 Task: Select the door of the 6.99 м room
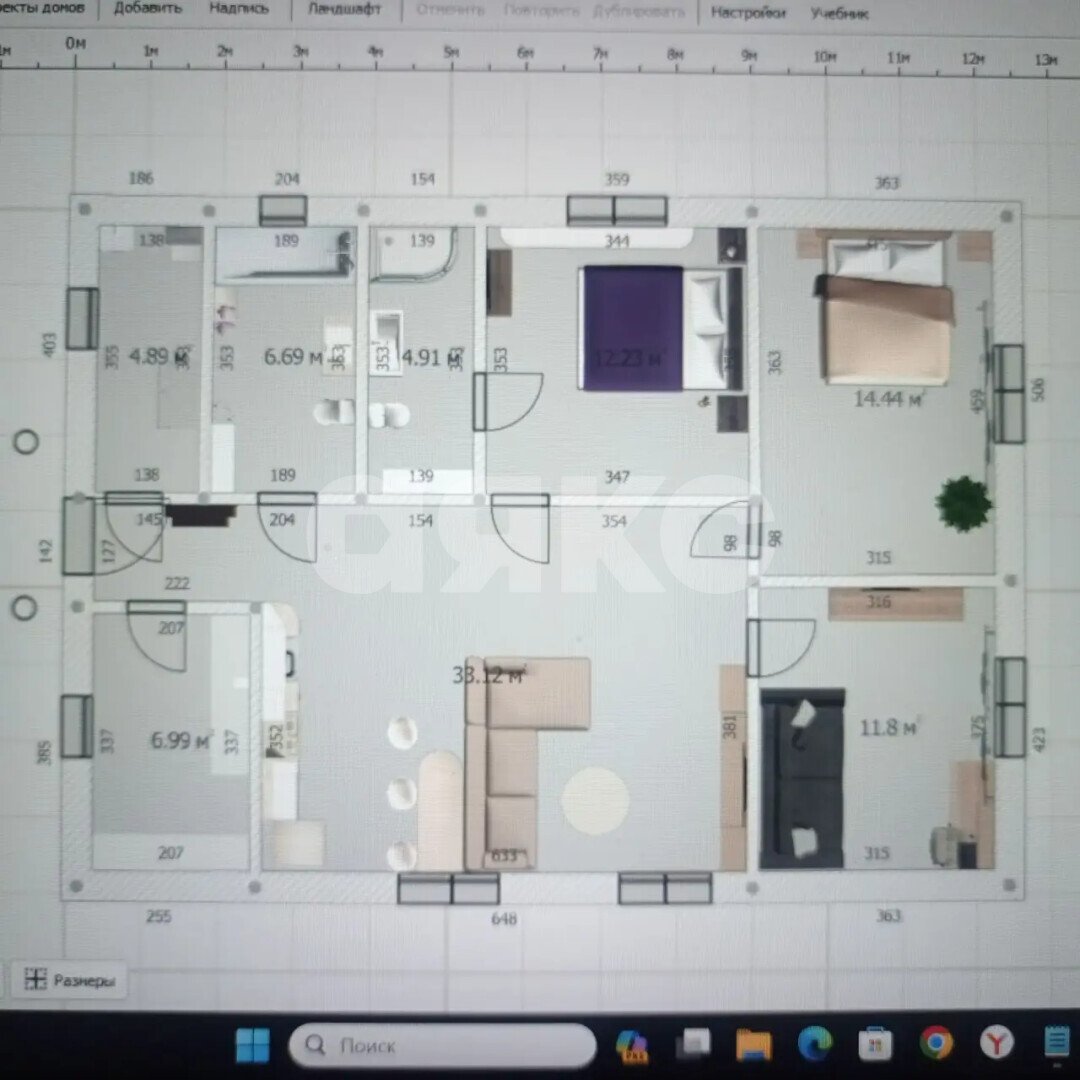coord(156,635)
